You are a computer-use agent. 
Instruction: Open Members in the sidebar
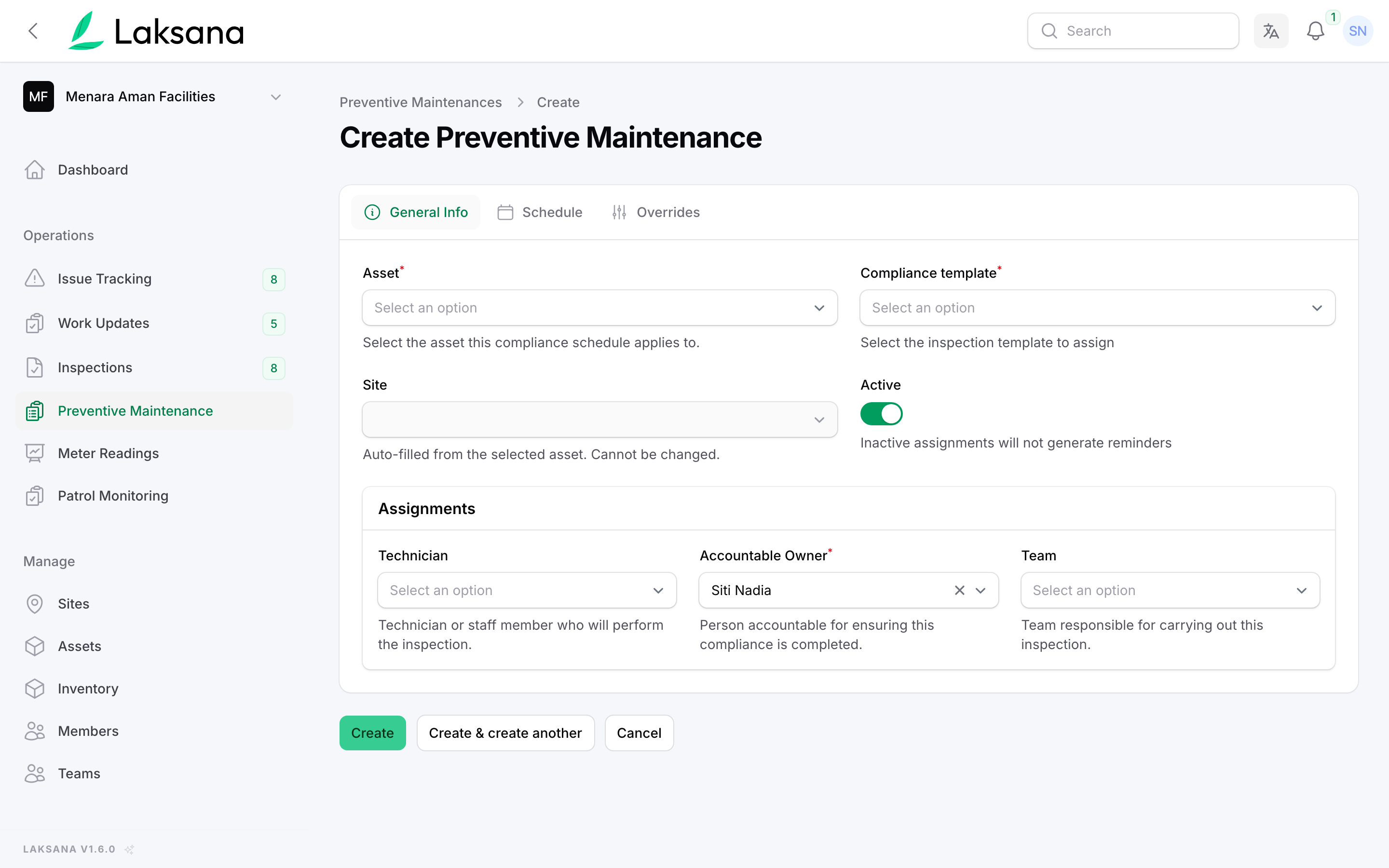tap(154, 732)
